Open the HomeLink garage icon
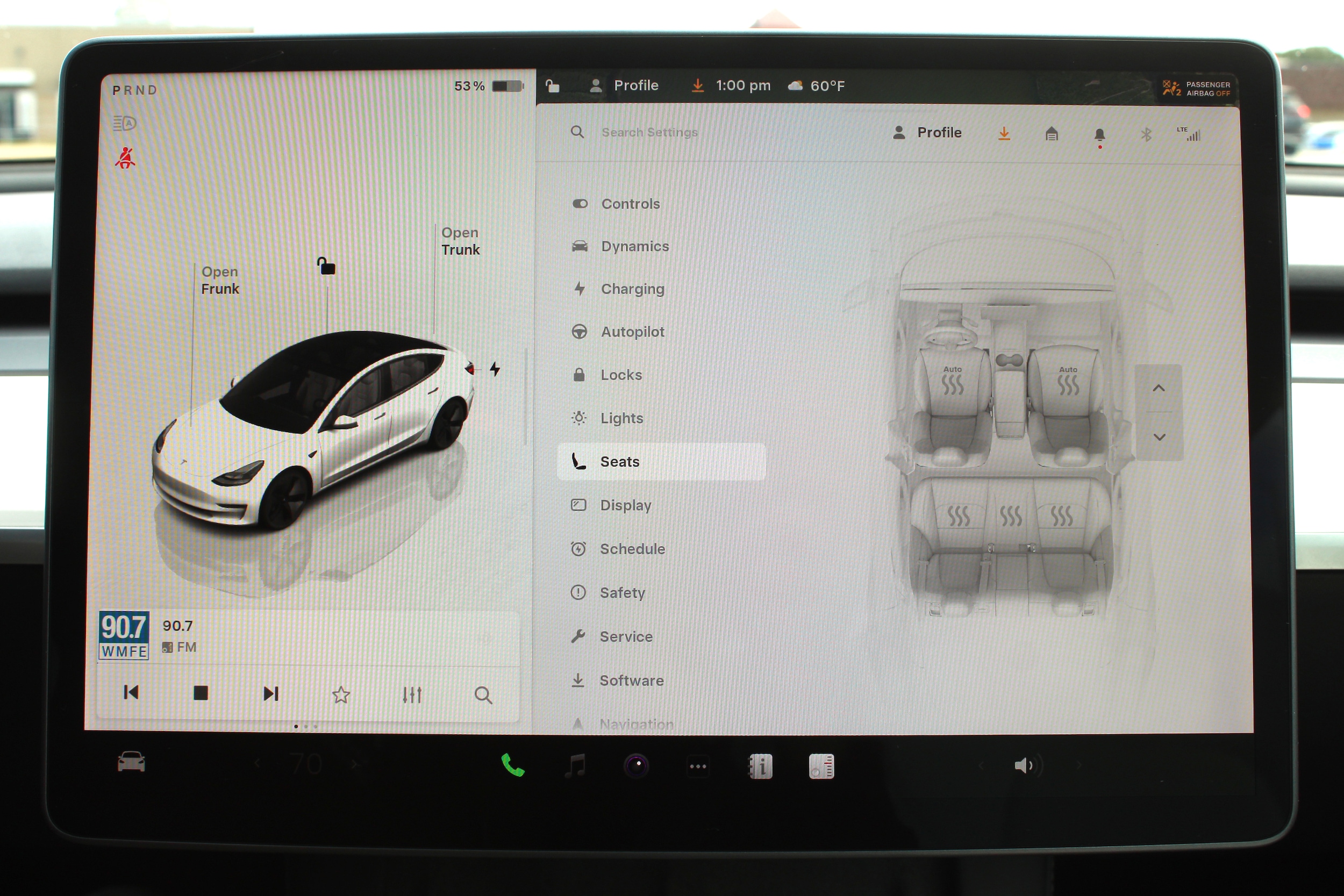 point(1052,134)
